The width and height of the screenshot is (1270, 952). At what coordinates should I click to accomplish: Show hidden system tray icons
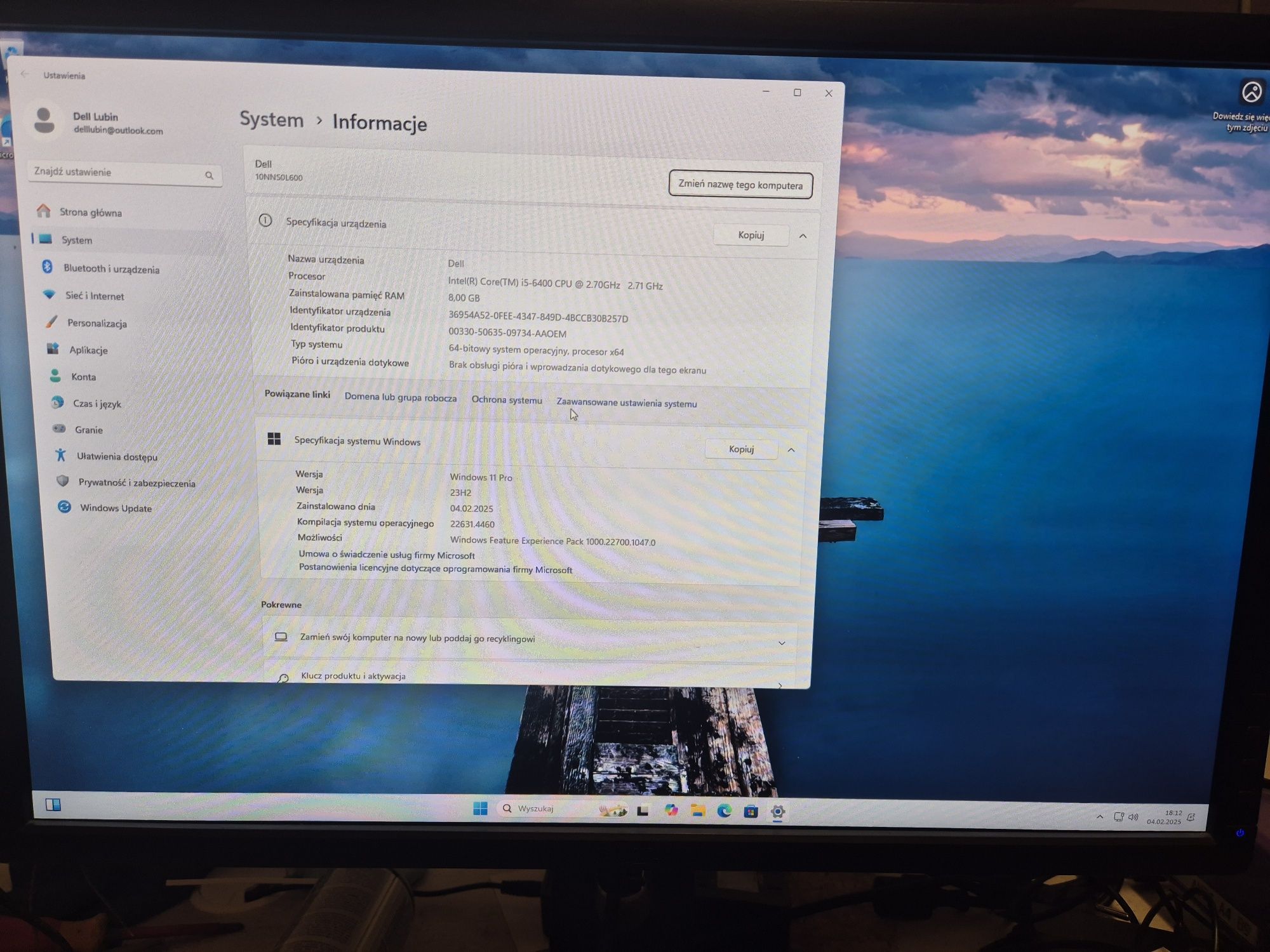click(1100, 817)
